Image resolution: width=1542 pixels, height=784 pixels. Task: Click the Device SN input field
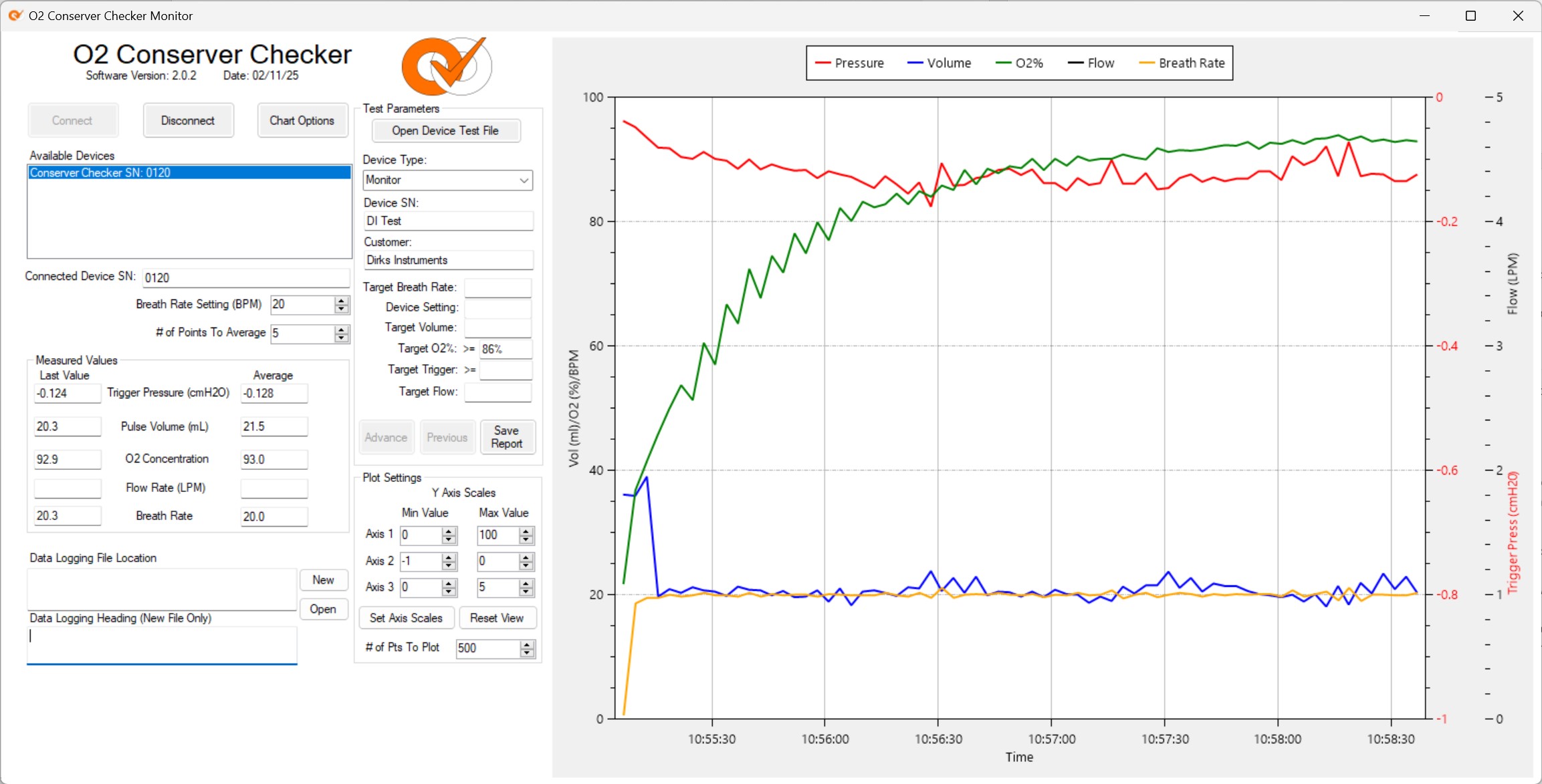click(448, 221)
